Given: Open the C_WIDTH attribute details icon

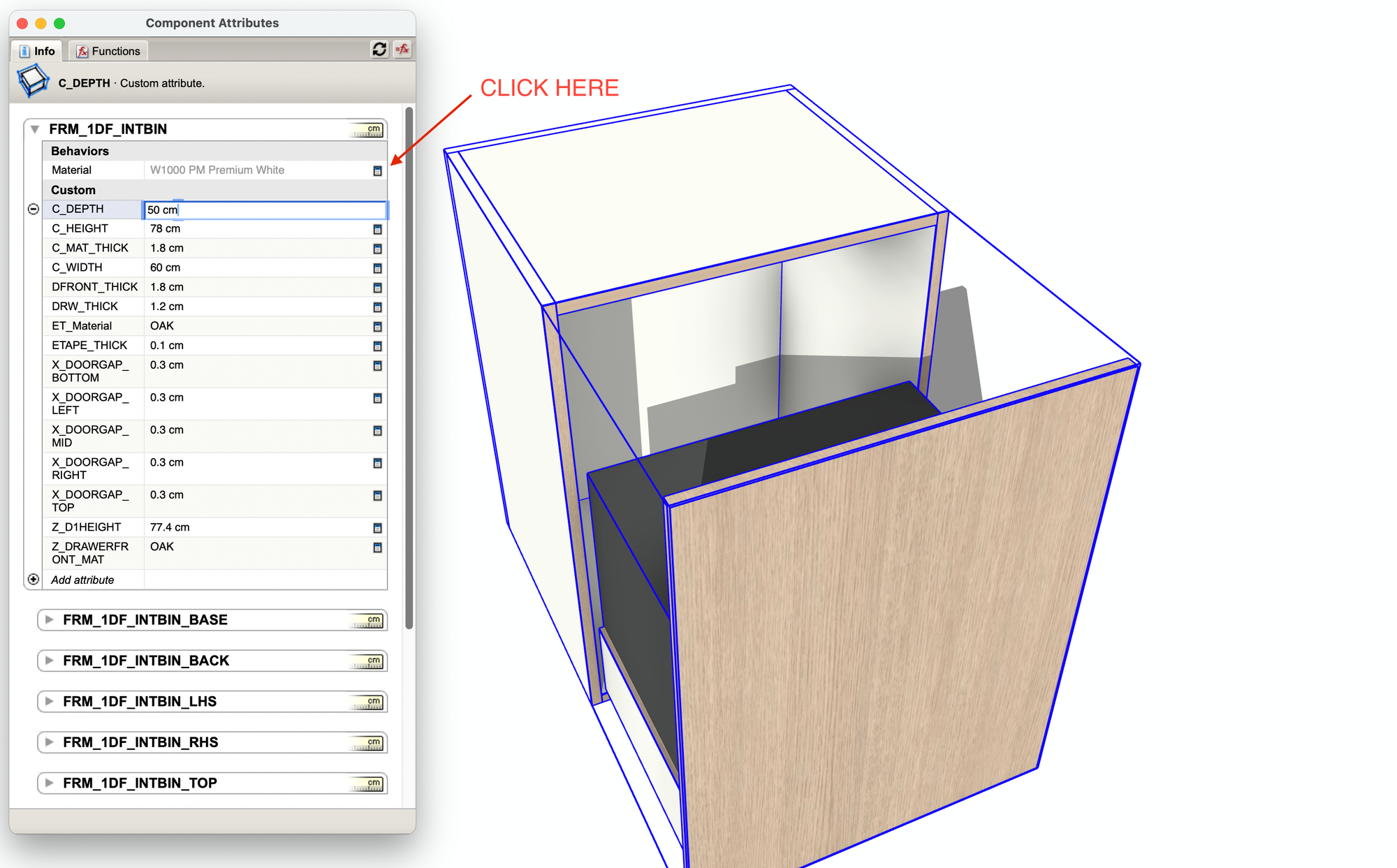Looking at the screenshot, I should click(377, 269).
